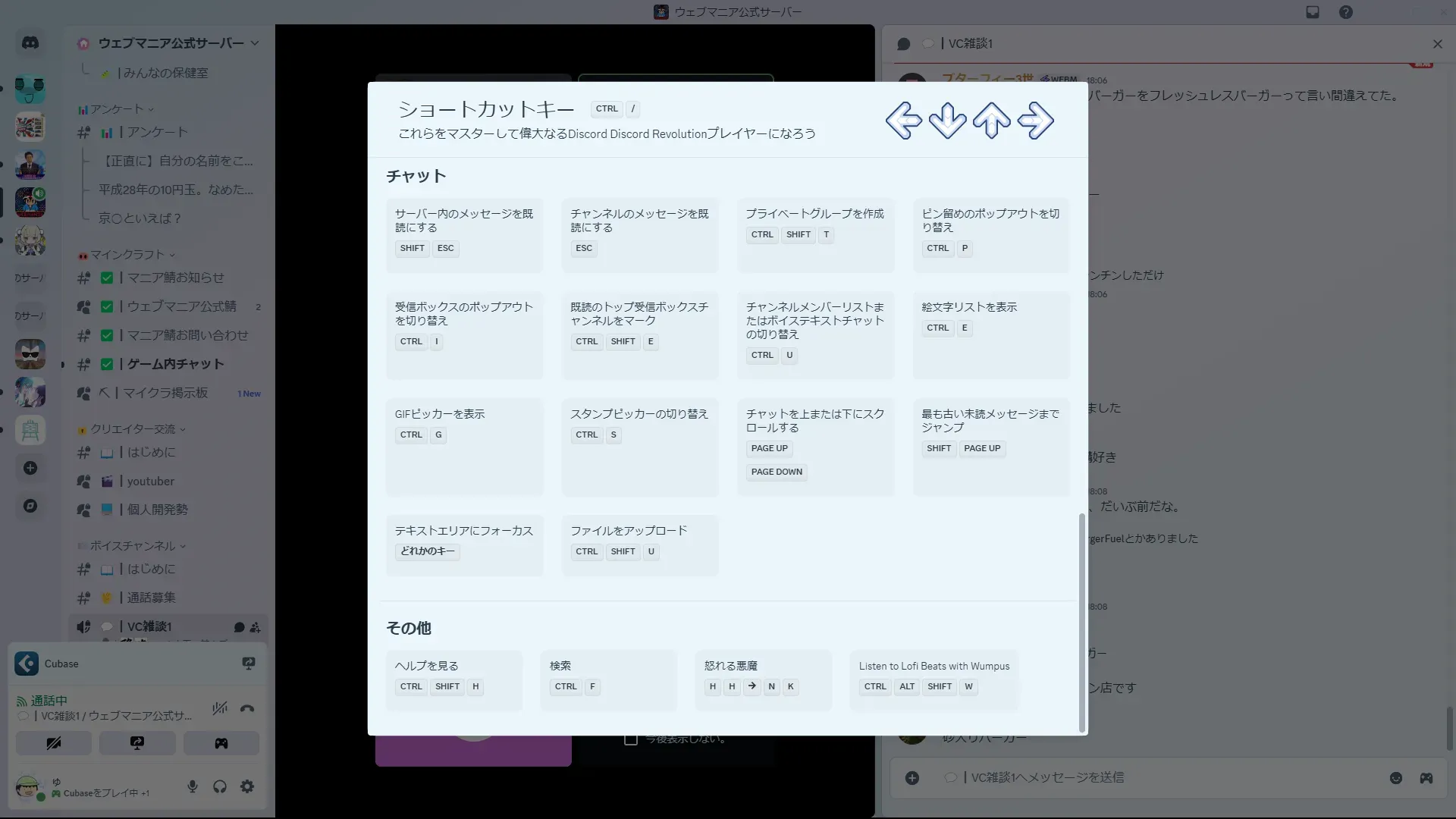
Task: Check the 今後表示しない checkbox
Action: point(630,739)
